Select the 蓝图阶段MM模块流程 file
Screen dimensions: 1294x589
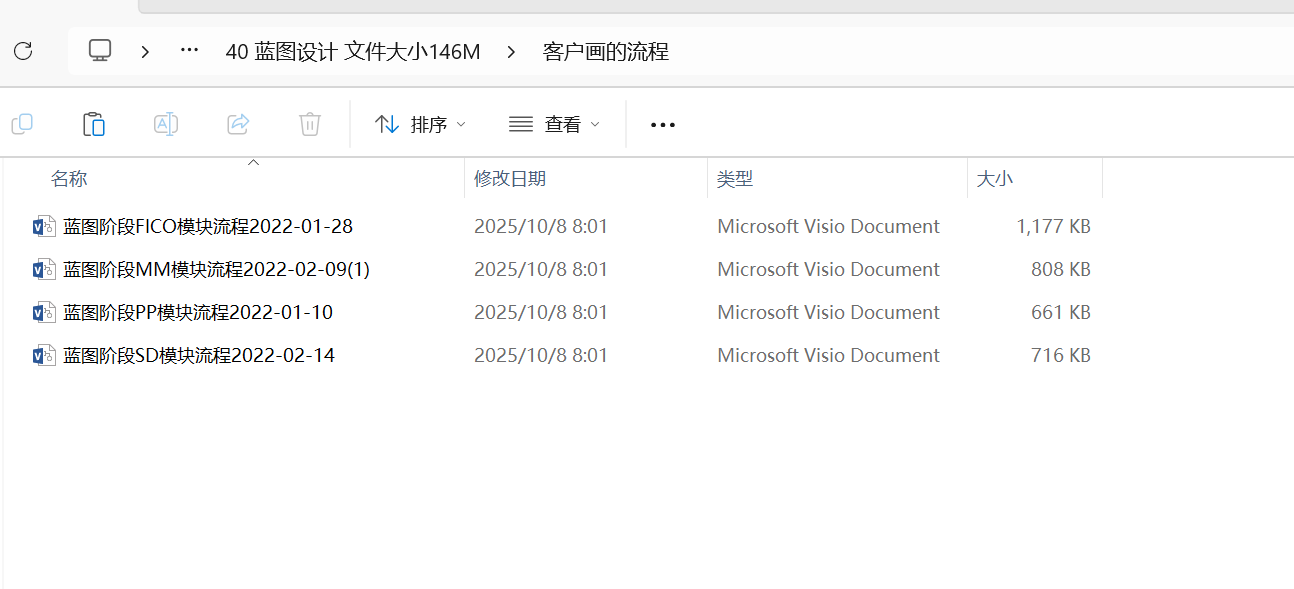pyautogui.click(x=216, y=270)
